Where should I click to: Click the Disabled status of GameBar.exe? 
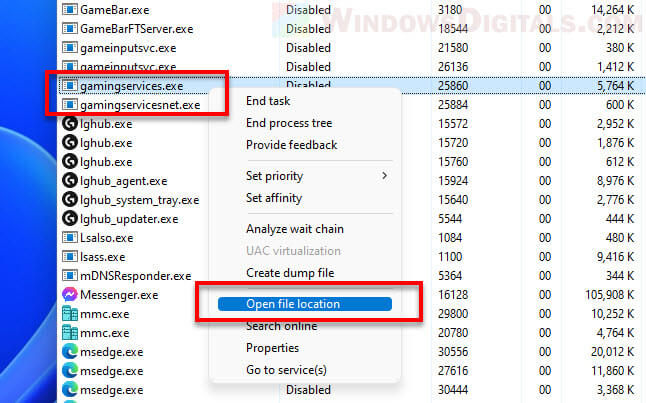tap(308, 9)
